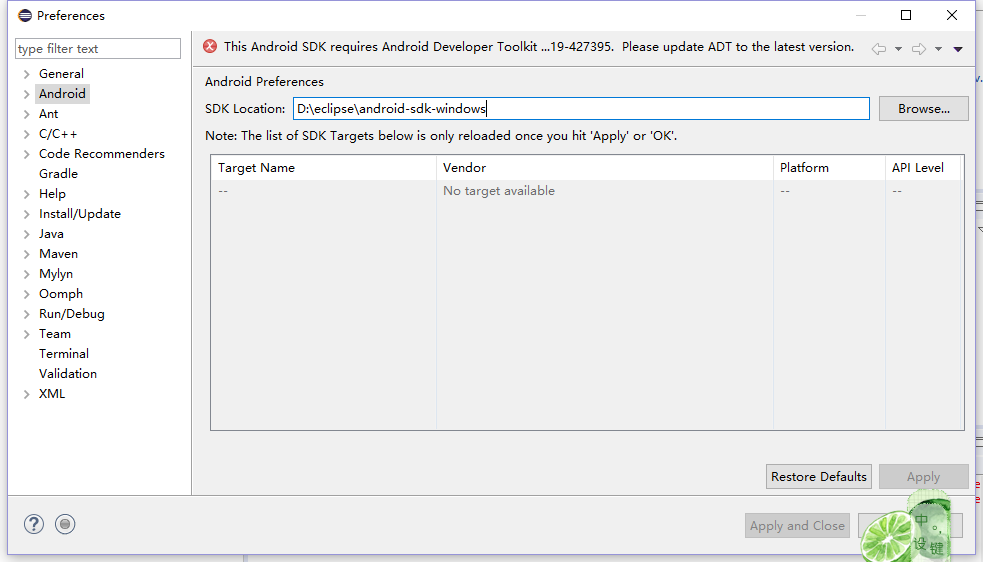The image size is (983, 562).
Task: Expand the Install/Update tree node
Action: [26, 215]
